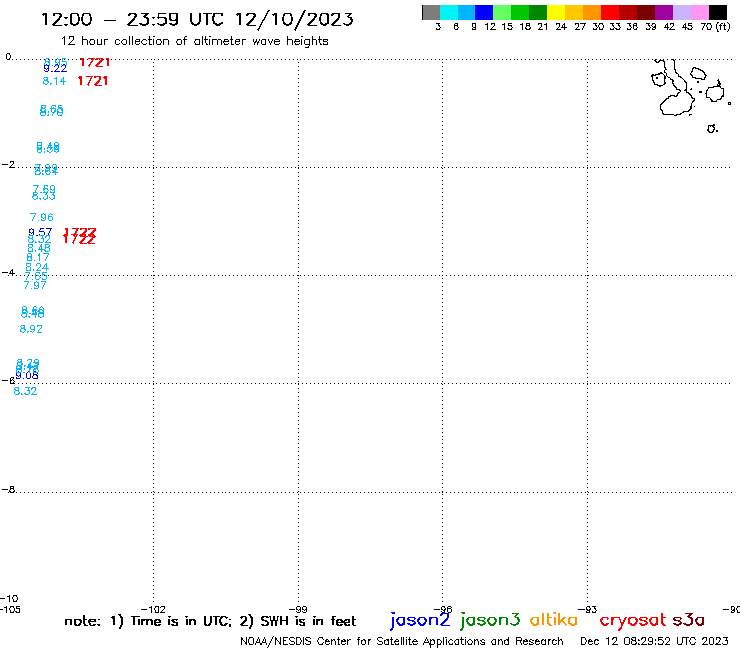
Task: Click the dark blue value "9.57"
Action: [x=40, y=232]
